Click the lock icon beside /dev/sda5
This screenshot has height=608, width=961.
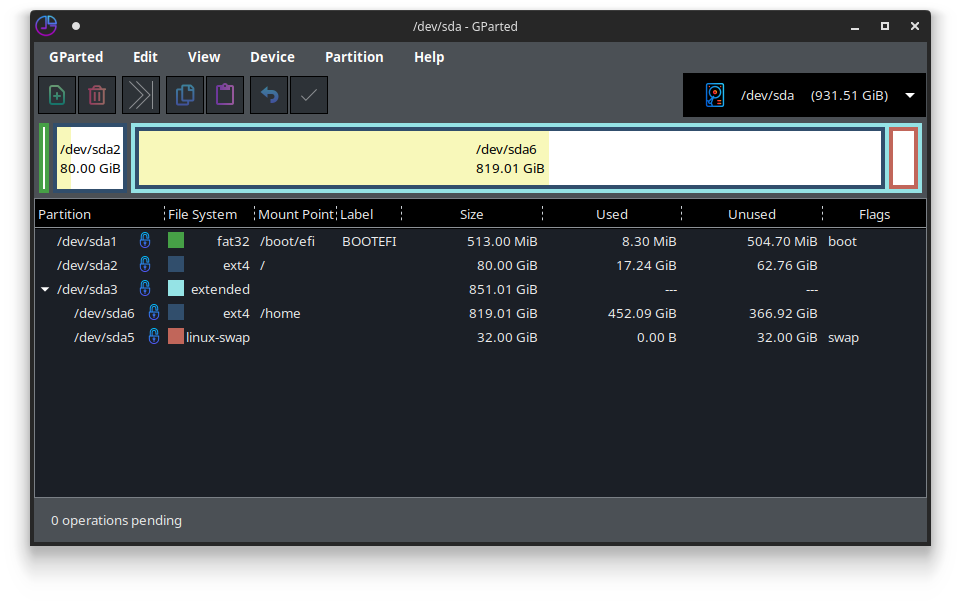(x=154, y=336)
